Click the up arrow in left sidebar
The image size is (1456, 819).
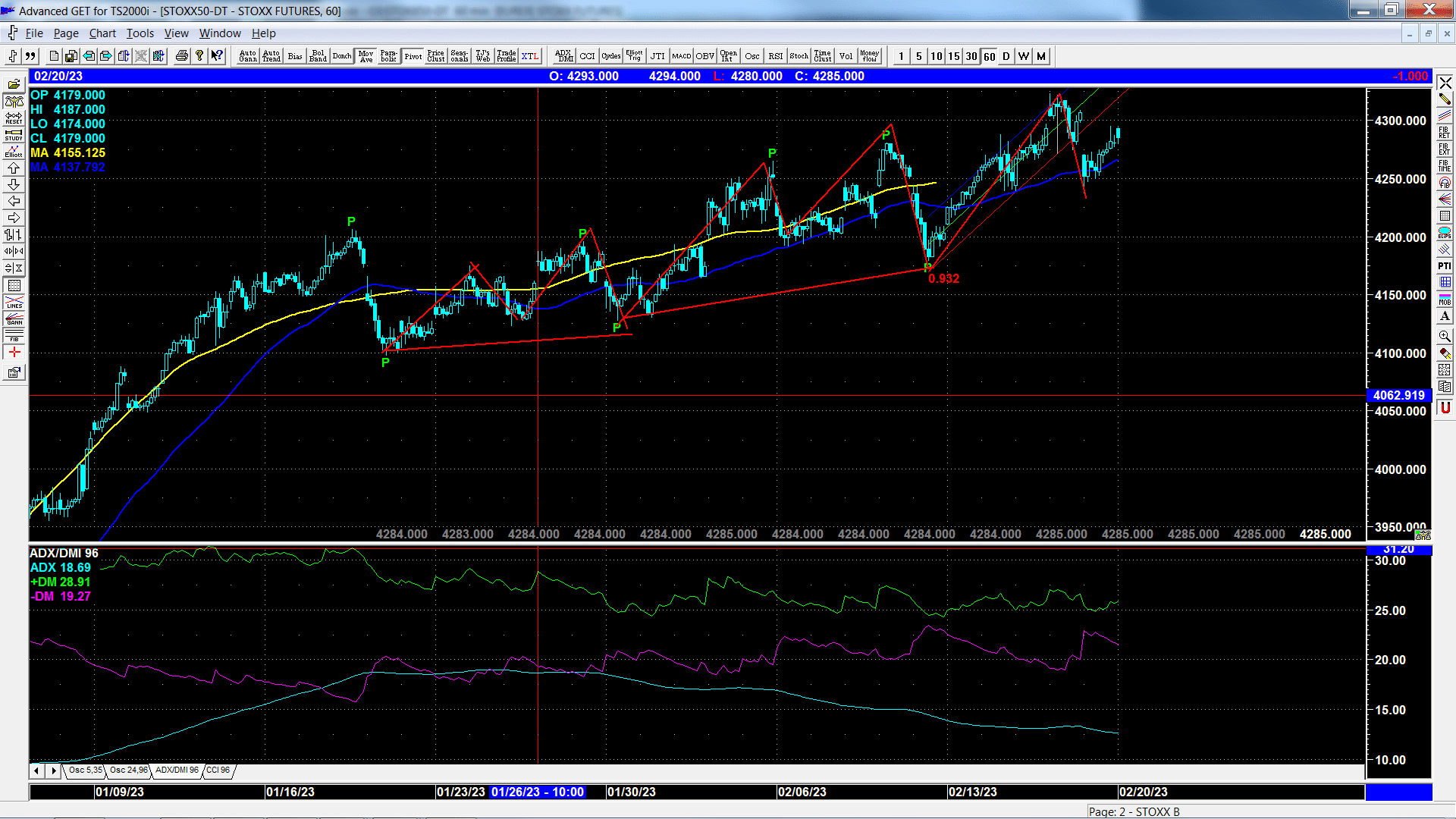(x=14, y=168)
